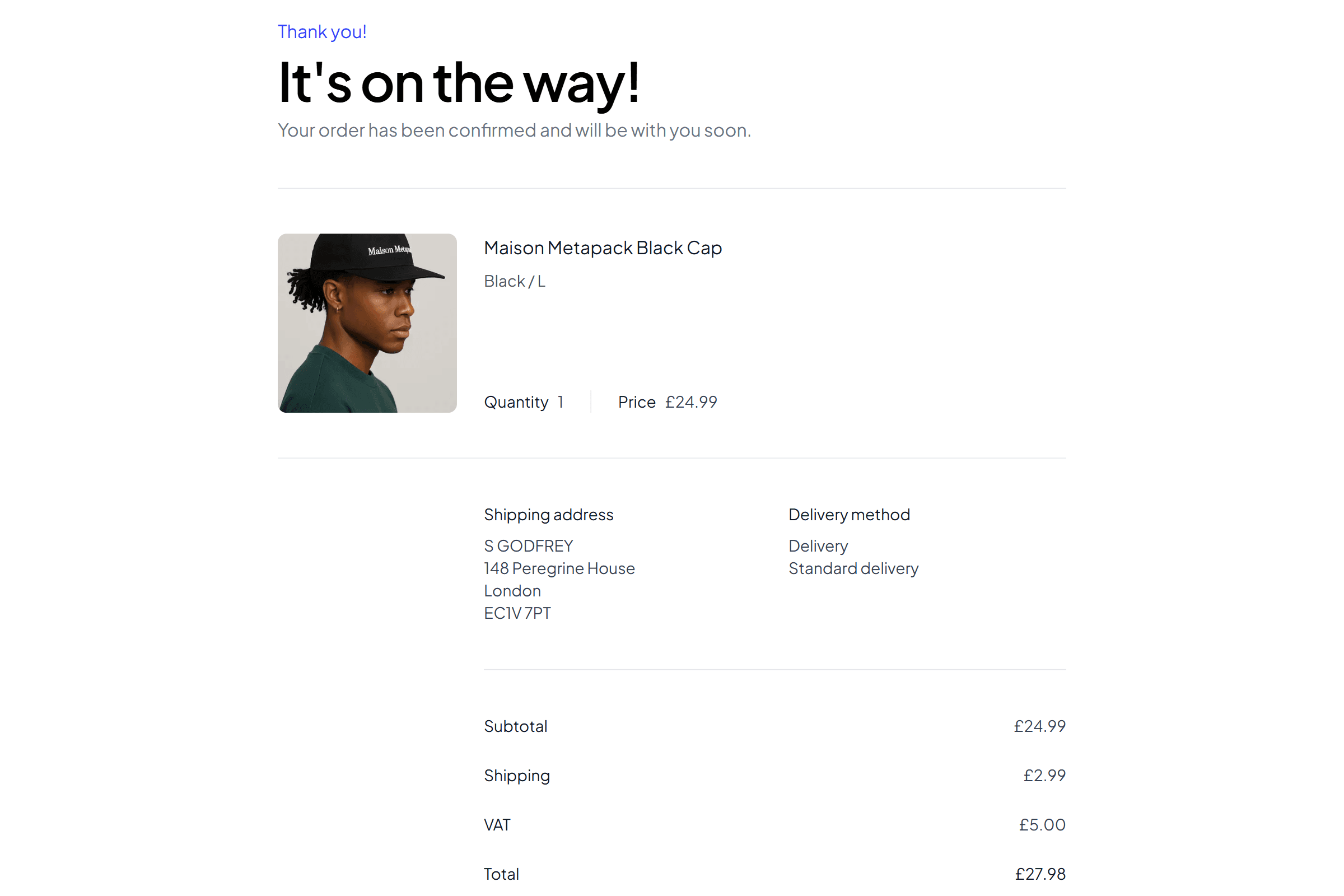Screen dimensions: 1344x896
Task: Click the Maison Metapack cap product image
Action: pos(367,323)
